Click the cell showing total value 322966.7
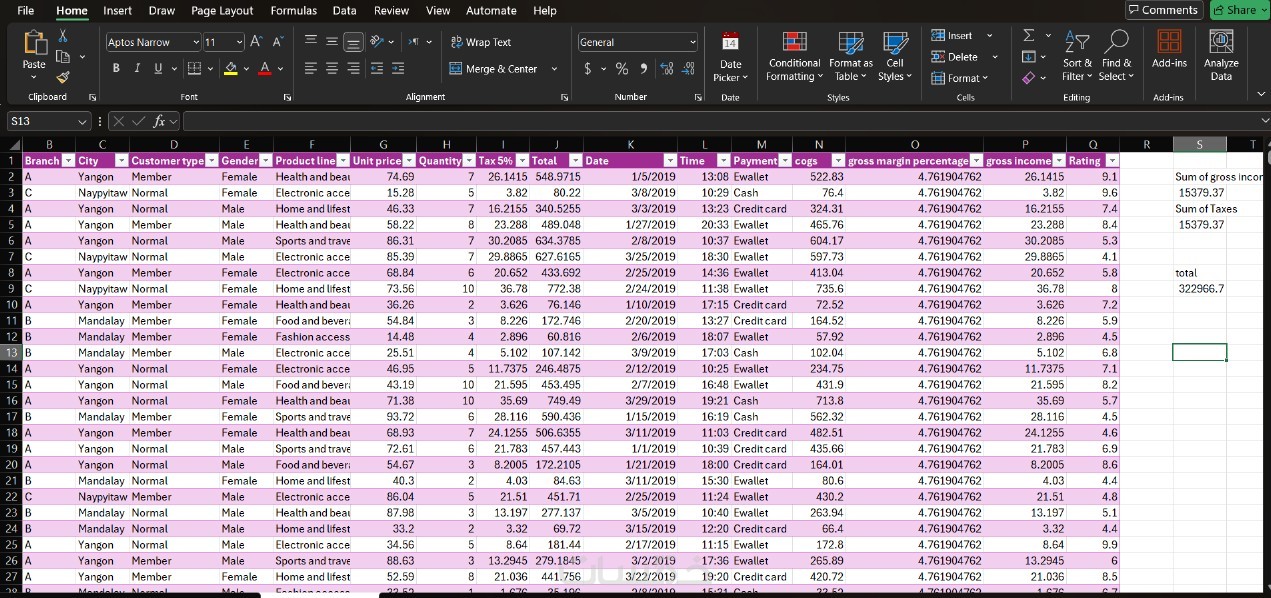Image resolution: width=1271 pixels, height=598 pixels. point(1200,288)
